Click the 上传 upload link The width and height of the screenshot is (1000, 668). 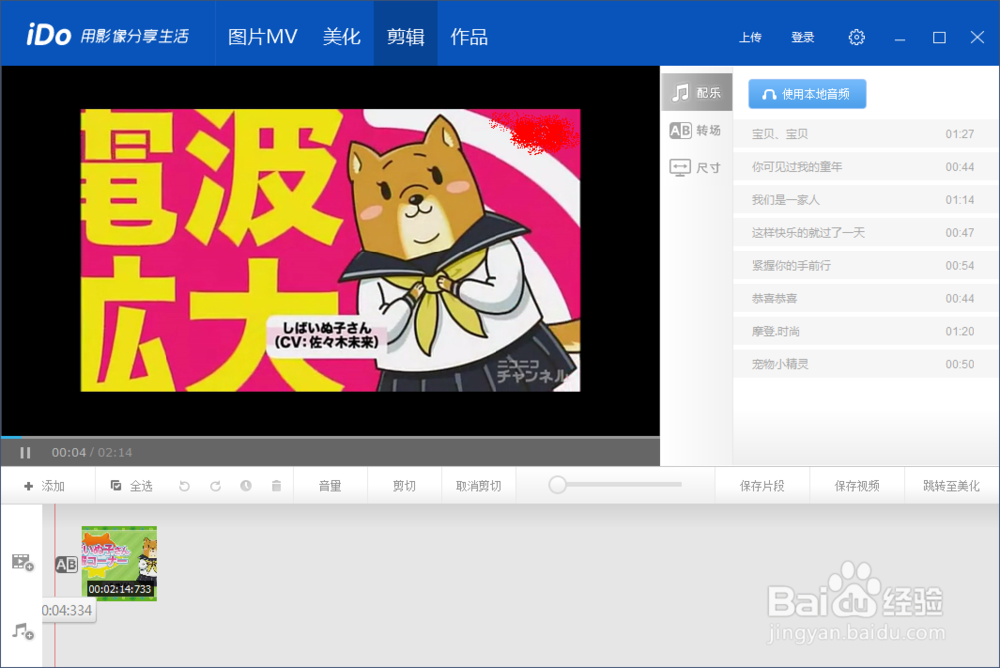click(x=750, y=37)
